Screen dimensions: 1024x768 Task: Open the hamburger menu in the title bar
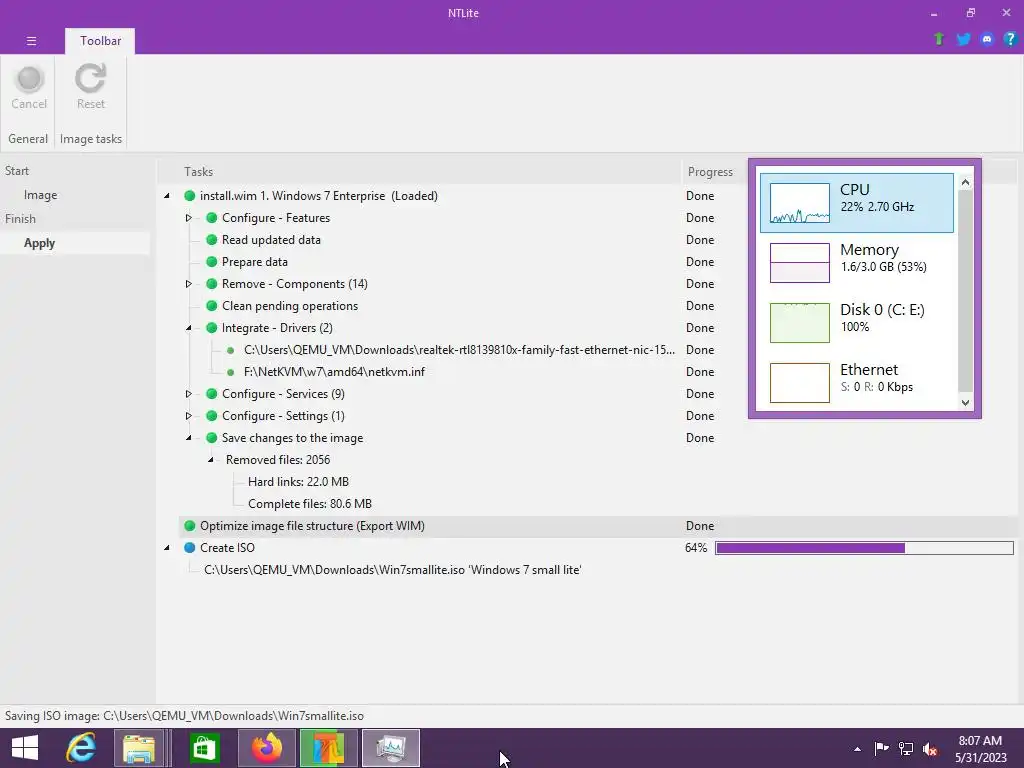pos(31,40)
